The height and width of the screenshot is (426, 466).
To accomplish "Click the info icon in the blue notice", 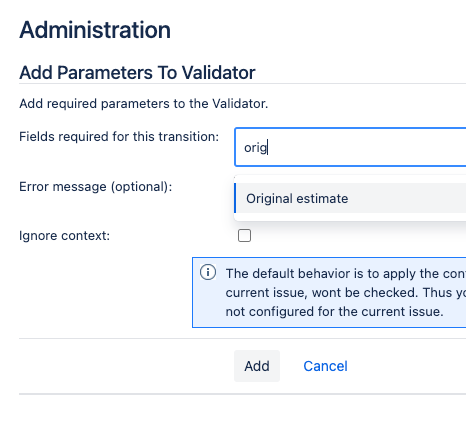I will click(208, 273).
